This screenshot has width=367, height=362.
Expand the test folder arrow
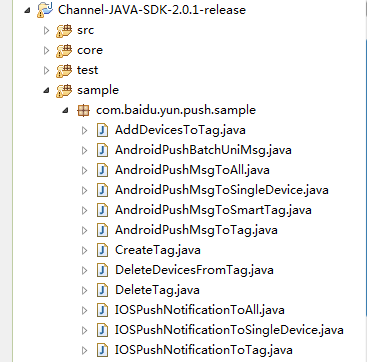pos(46,71)
